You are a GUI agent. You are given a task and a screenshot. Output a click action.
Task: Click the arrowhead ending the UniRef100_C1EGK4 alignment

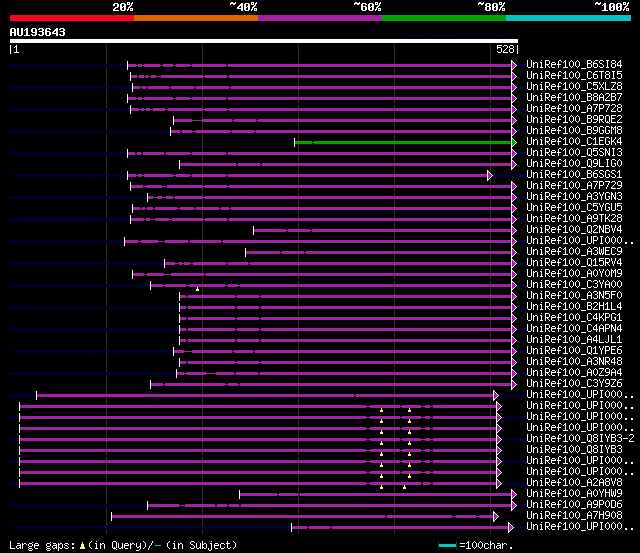pos(514,142)
